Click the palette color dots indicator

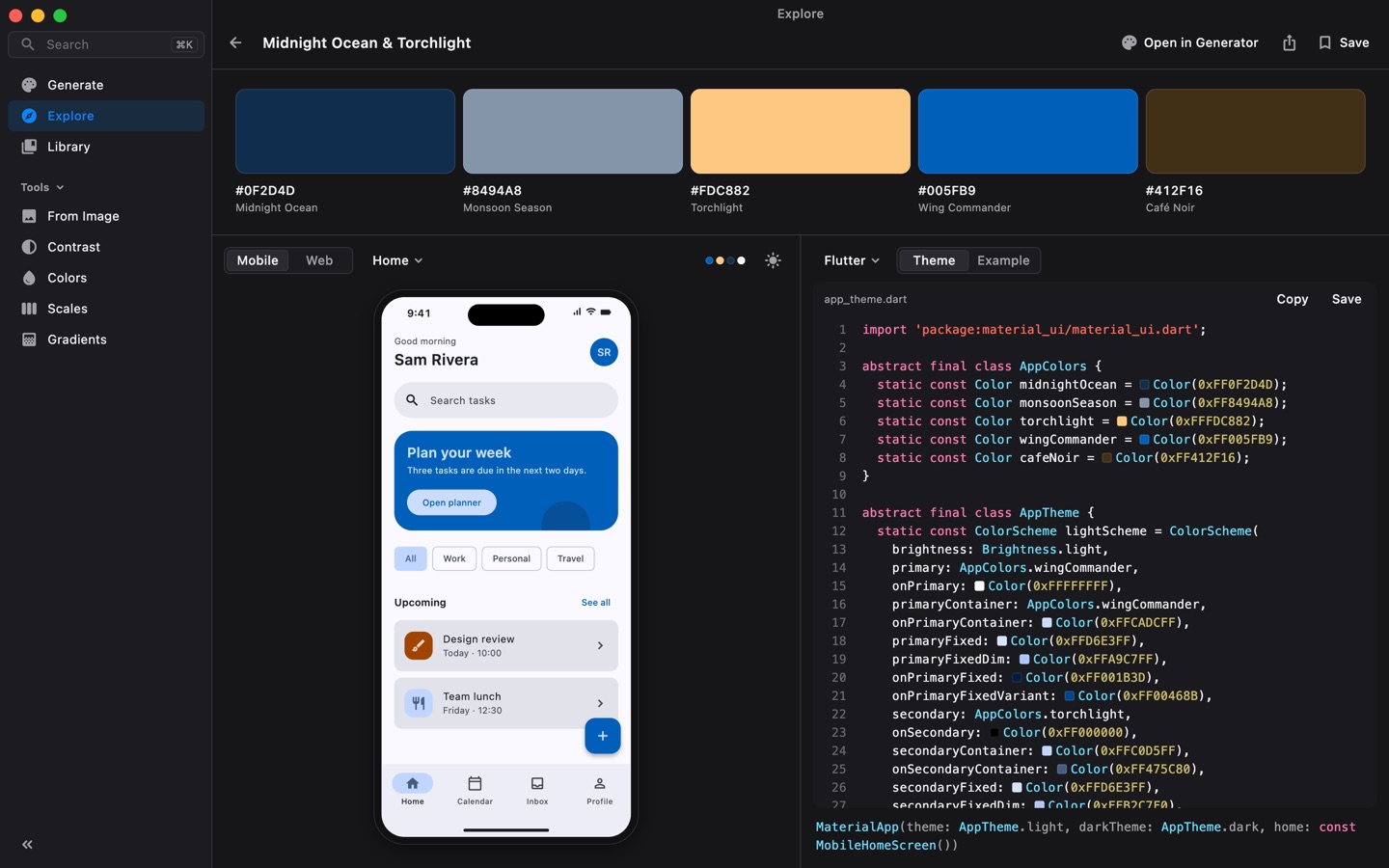[x=725, y=260]
